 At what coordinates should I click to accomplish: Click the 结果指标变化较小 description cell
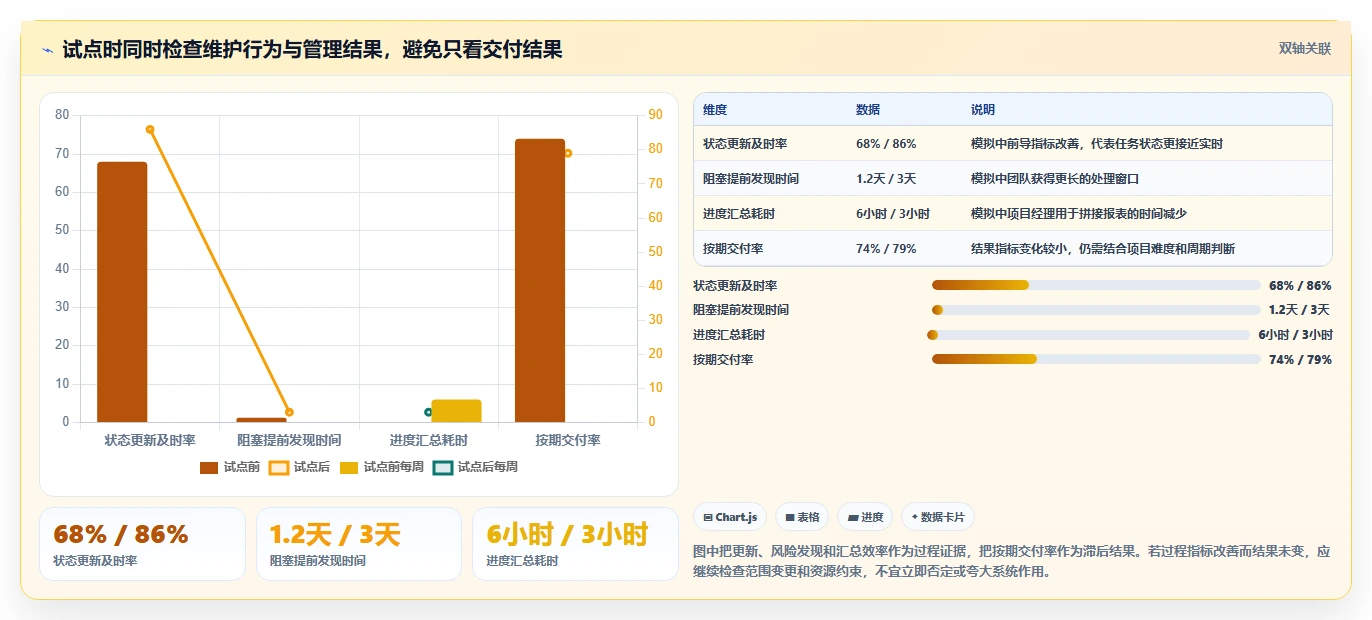[x=1103, y=249]
